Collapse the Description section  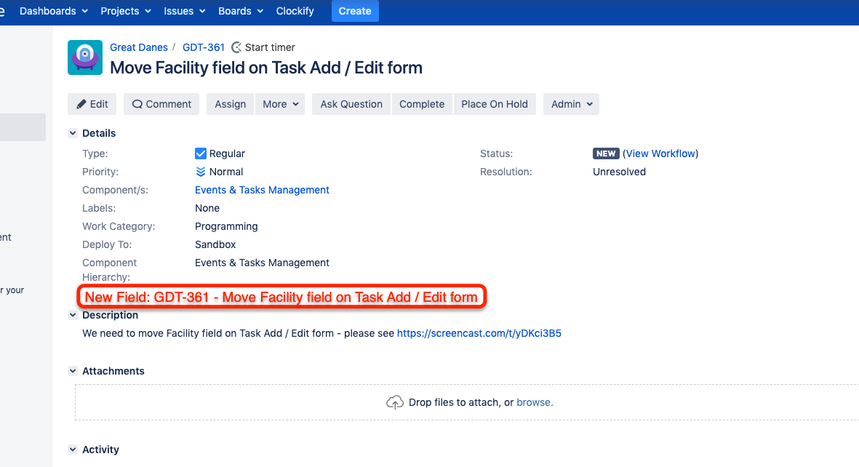(72, 315)
